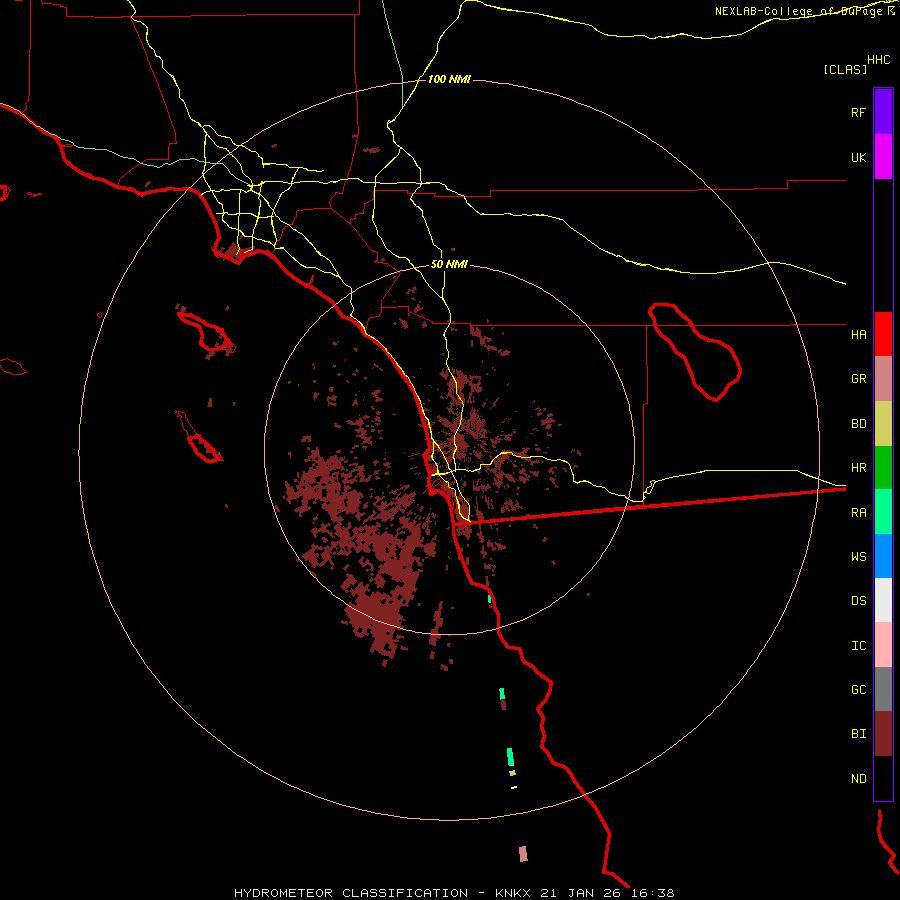Click the DS legend label

858,601
